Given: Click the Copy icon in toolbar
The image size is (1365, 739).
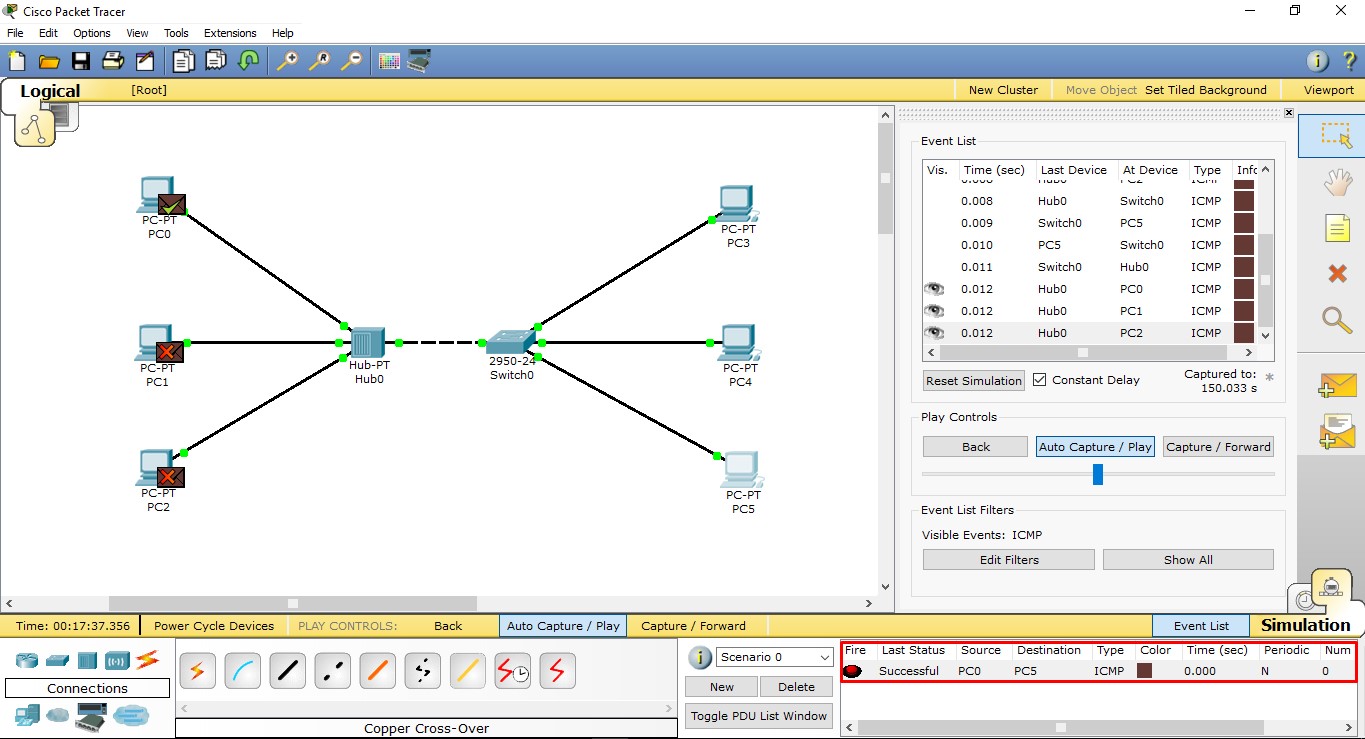Looking at the screenshot, I should click(183, 61).
